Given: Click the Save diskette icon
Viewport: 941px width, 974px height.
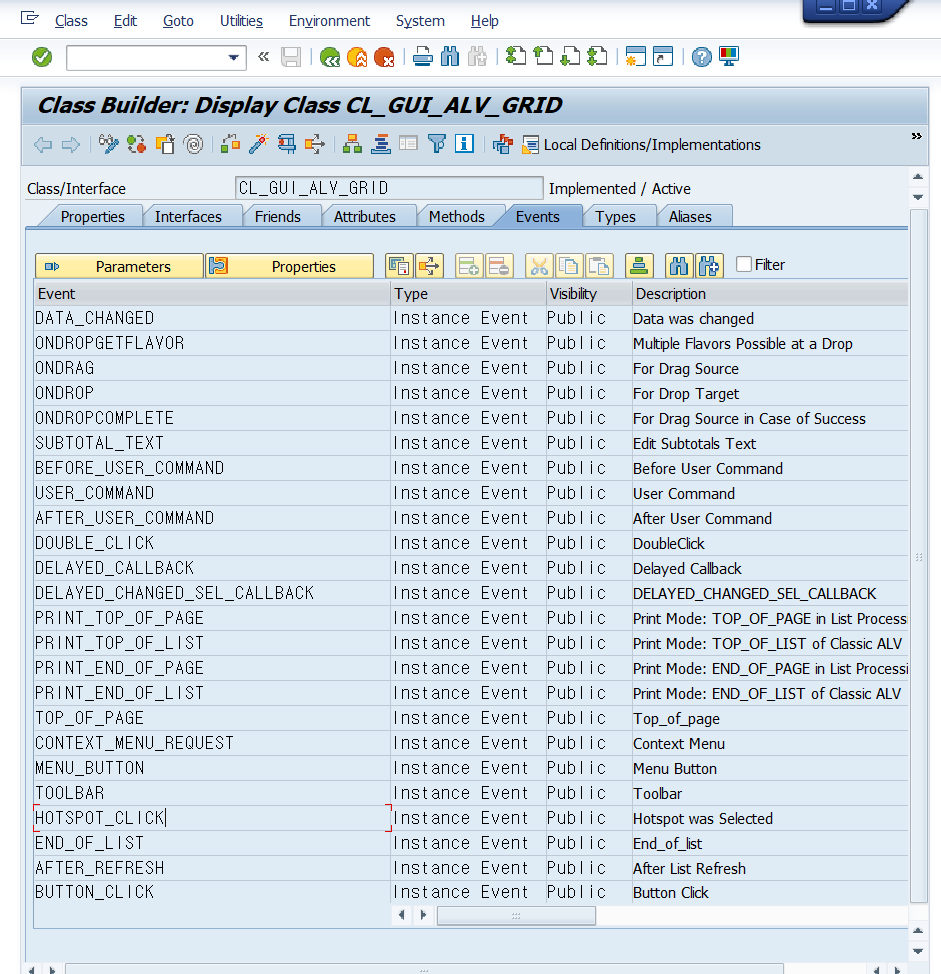Looking at the screenshot, I should (x=291, y=58).
